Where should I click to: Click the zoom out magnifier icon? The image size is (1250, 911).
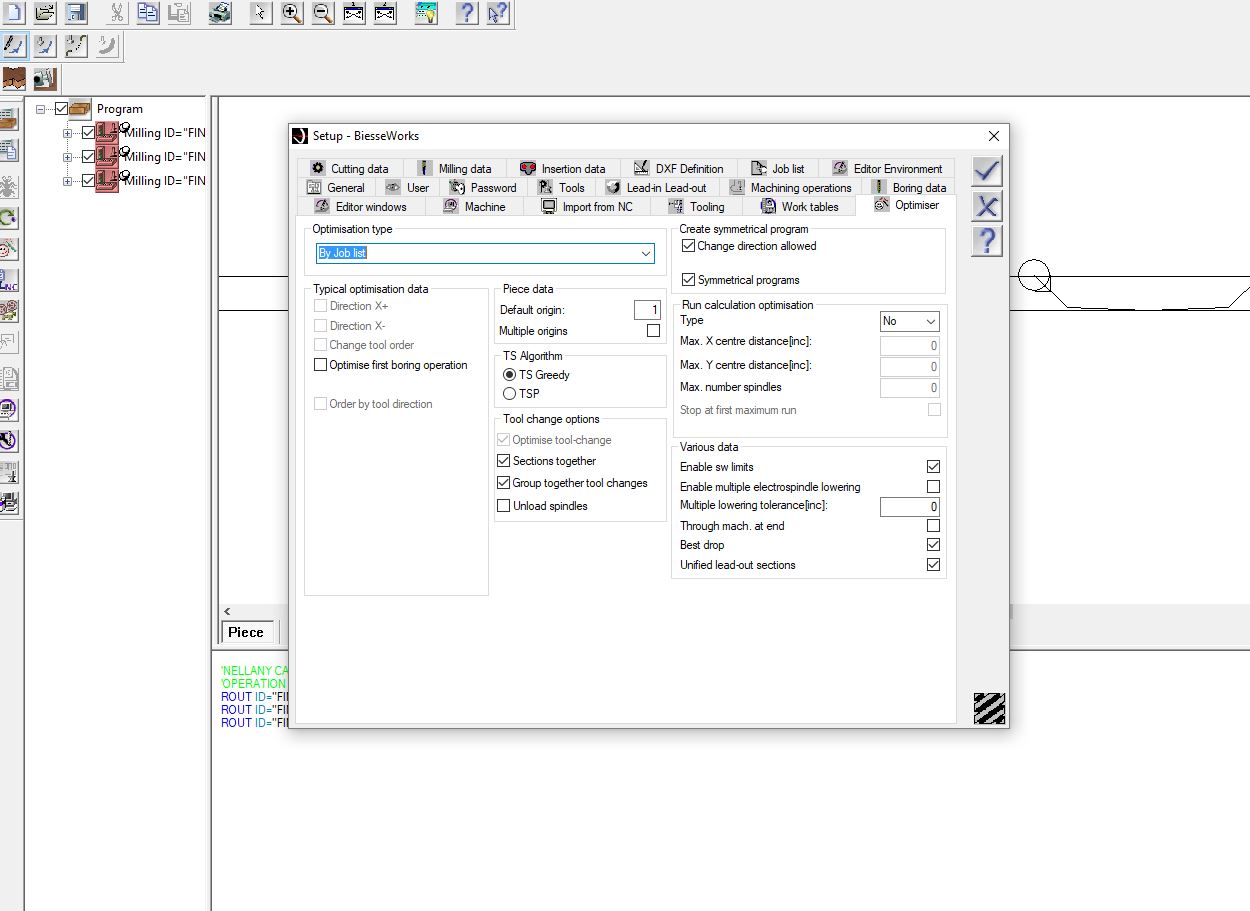[323, 13]
